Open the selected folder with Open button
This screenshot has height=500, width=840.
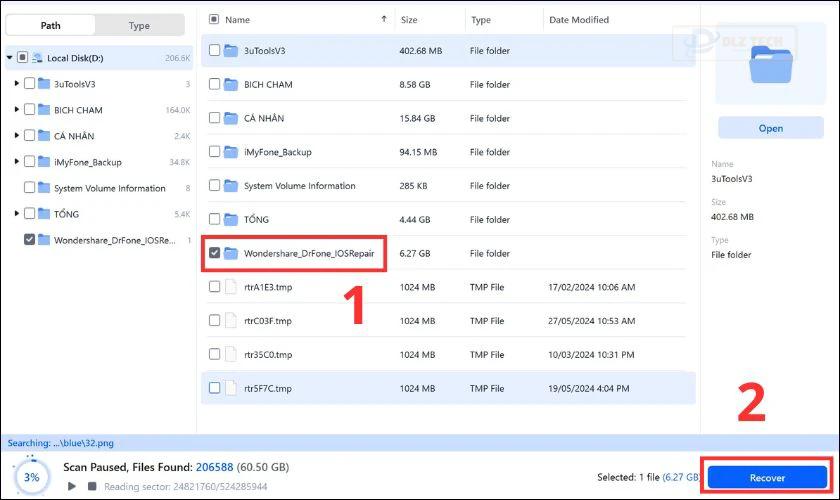770,128
